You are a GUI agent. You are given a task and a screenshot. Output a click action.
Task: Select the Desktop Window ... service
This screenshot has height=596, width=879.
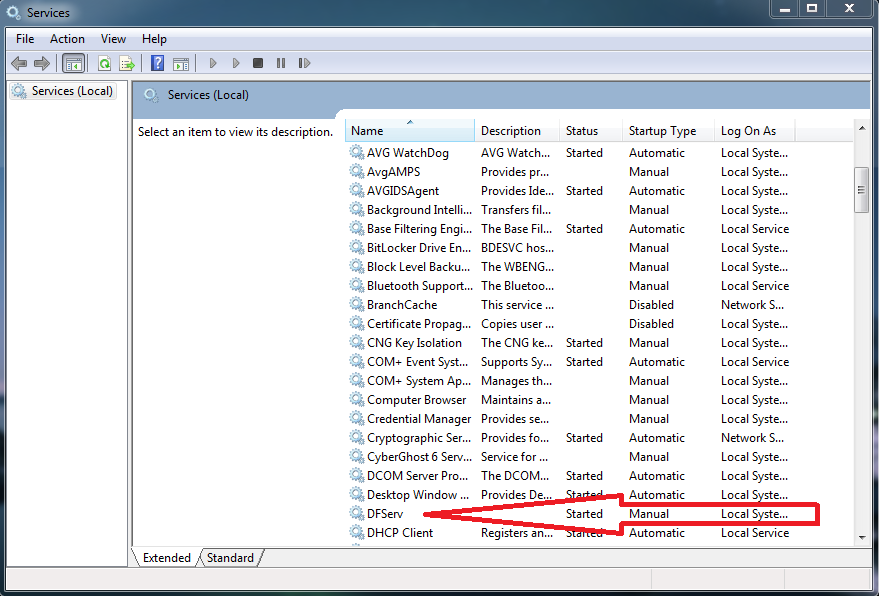[569, 495]
